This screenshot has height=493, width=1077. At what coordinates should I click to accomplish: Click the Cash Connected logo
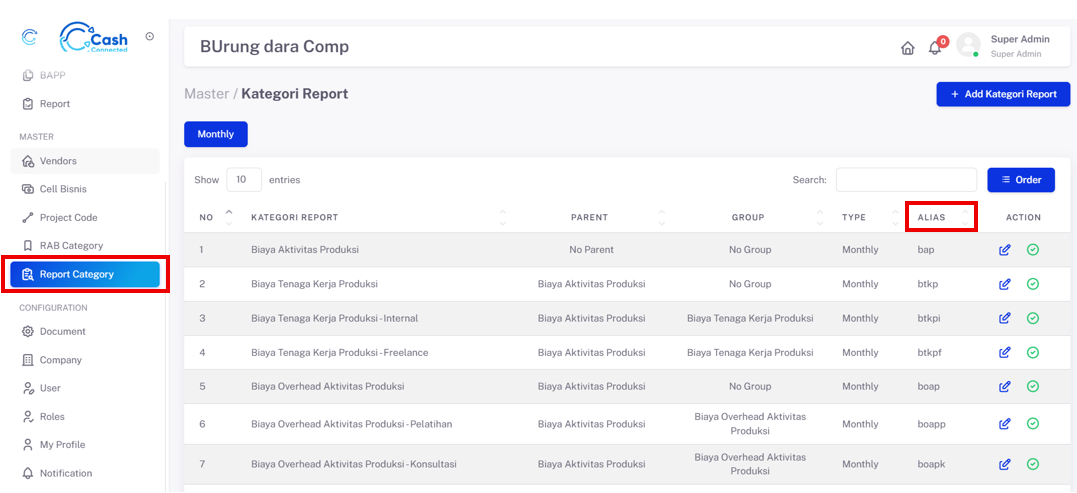(x=94, y=37)
